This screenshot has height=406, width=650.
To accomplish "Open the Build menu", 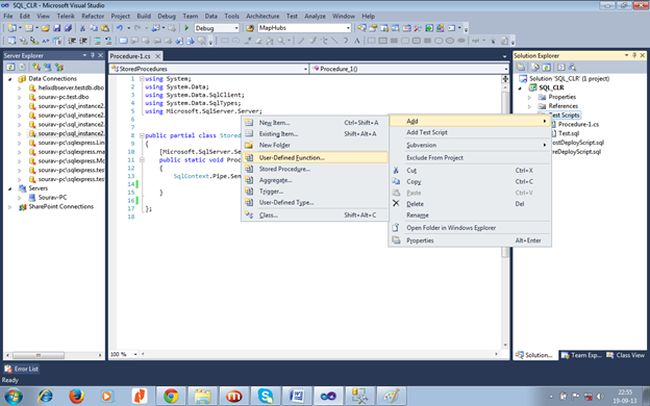I will point(143,16).
